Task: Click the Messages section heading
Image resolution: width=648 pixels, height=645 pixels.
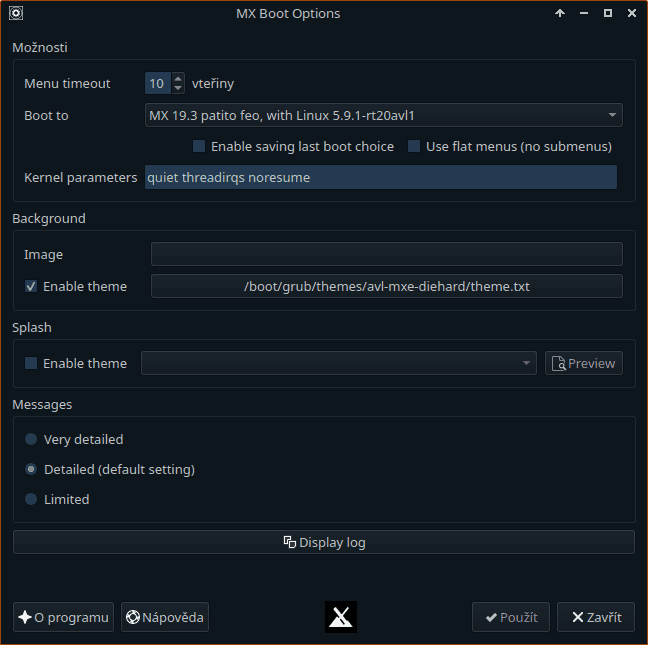Action: coord(42,405)
